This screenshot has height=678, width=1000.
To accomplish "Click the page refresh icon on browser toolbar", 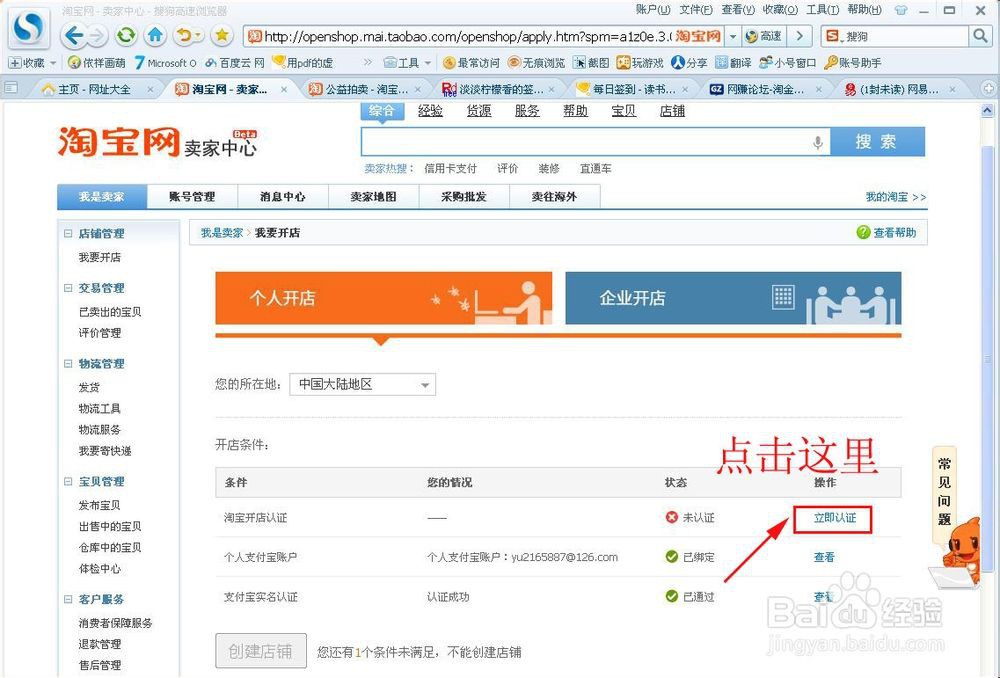I will pos(125,36).
